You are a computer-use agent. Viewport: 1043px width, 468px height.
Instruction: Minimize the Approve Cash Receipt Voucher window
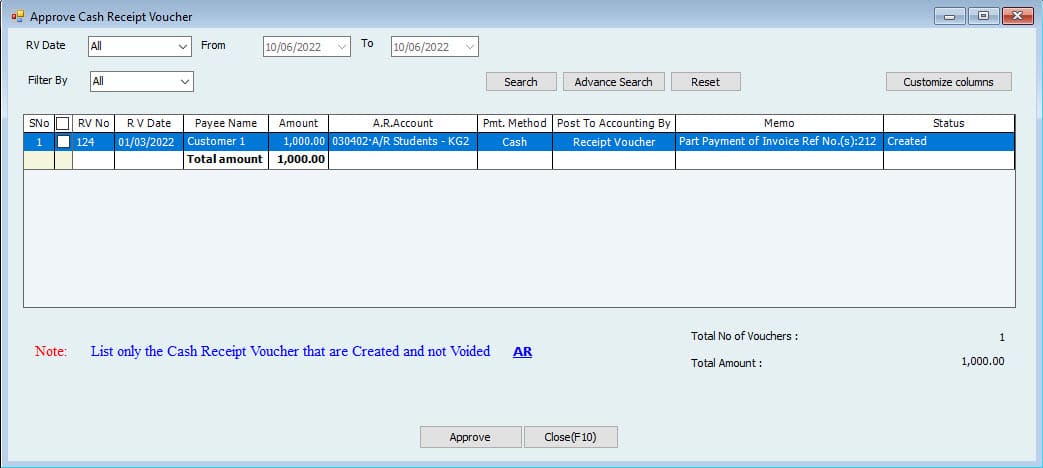pyautogui.click(x=949, y=16)
